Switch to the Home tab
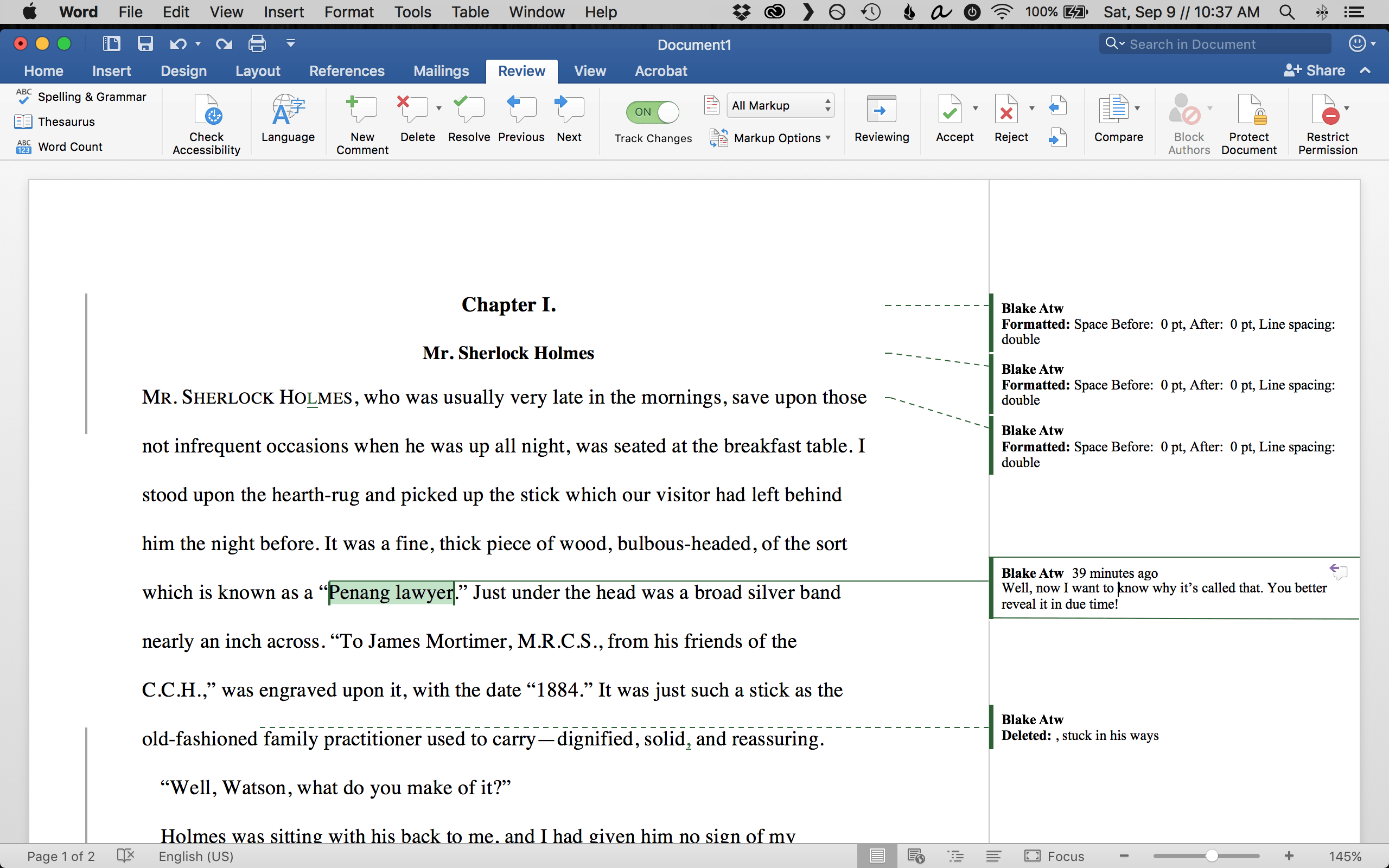The height and width of the screenshot is (868, 1389). 43,71
